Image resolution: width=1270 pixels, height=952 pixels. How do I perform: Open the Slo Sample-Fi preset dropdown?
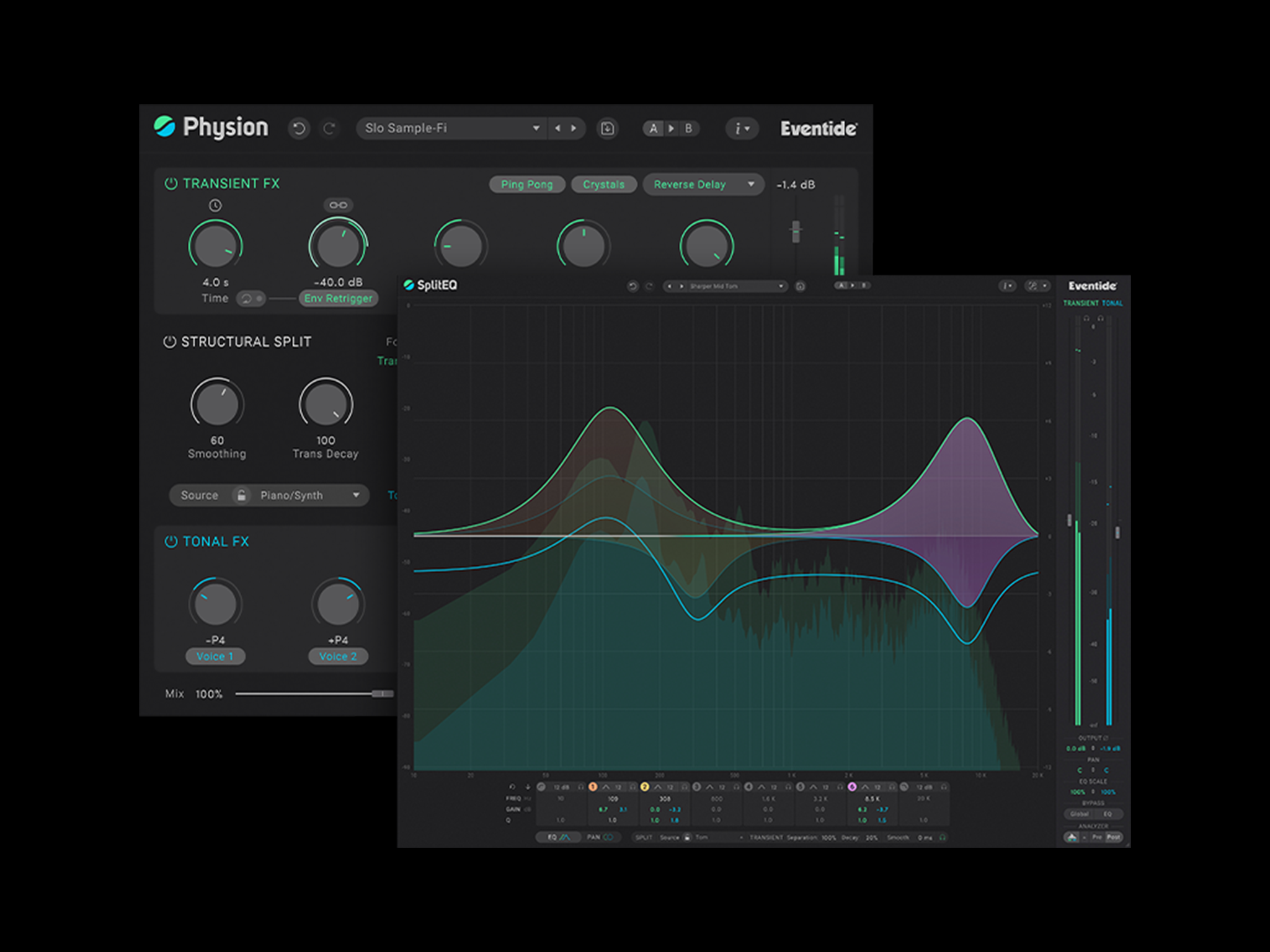452,128
